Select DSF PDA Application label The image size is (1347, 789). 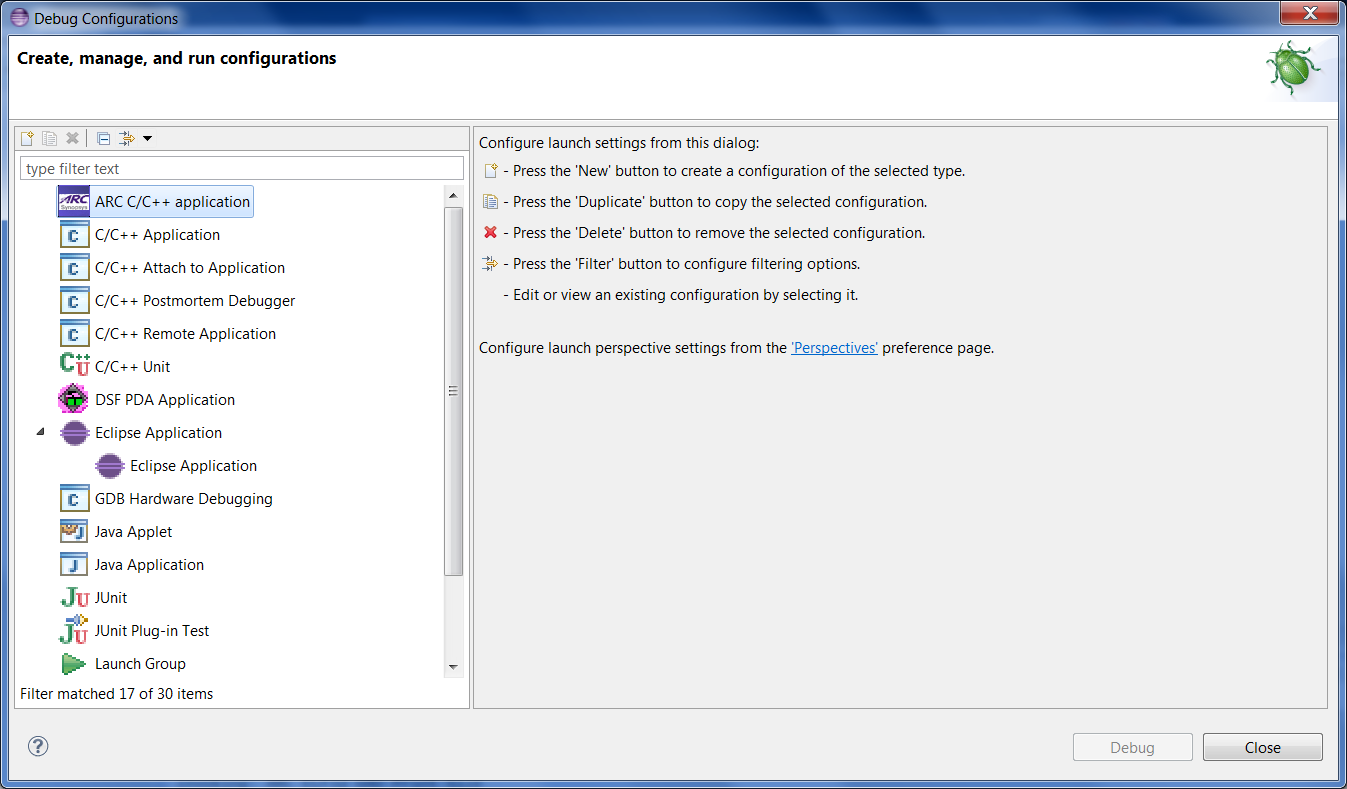click(165, 399)
